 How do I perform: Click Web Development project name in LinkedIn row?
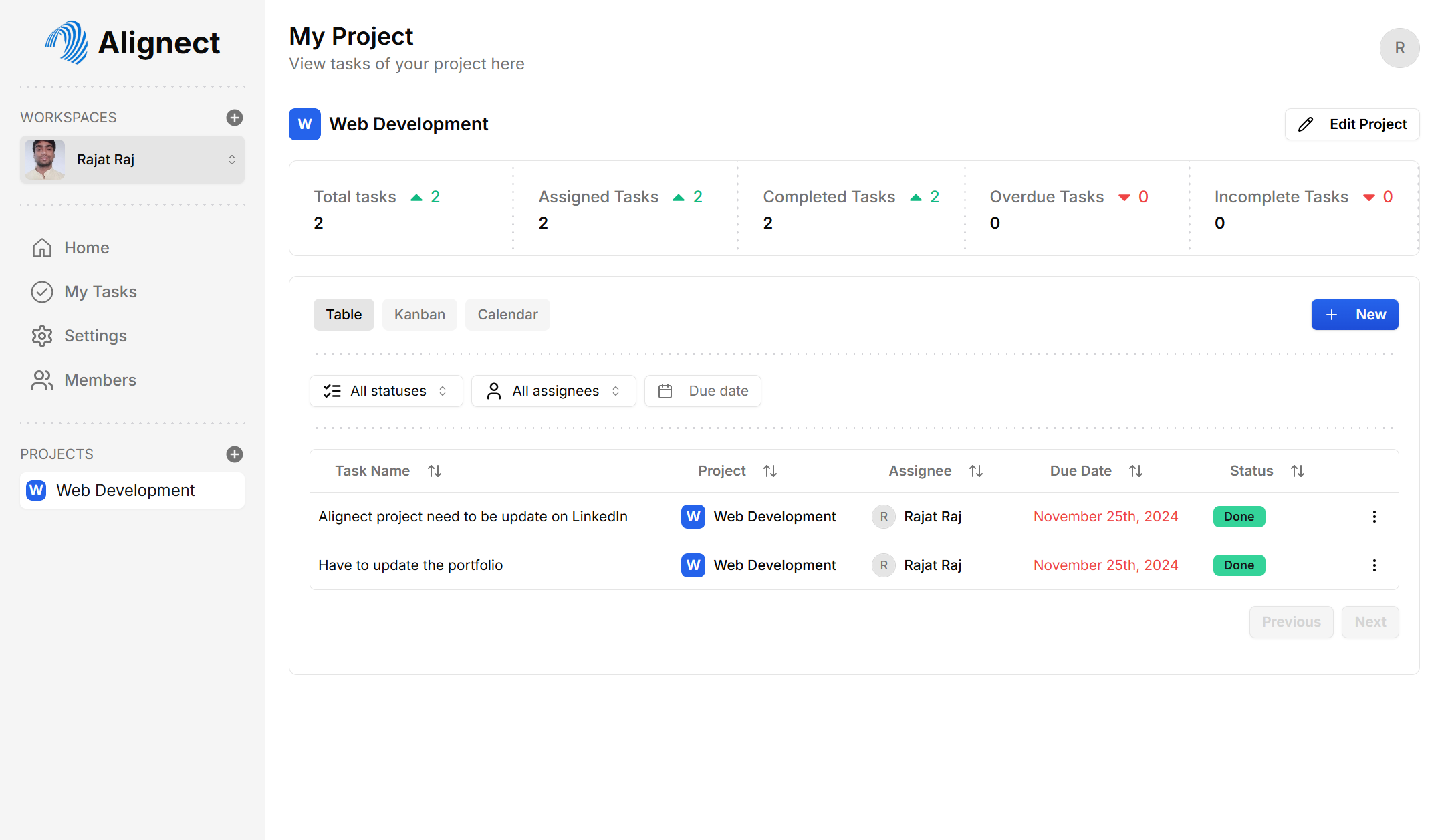[x=775, y=517]
